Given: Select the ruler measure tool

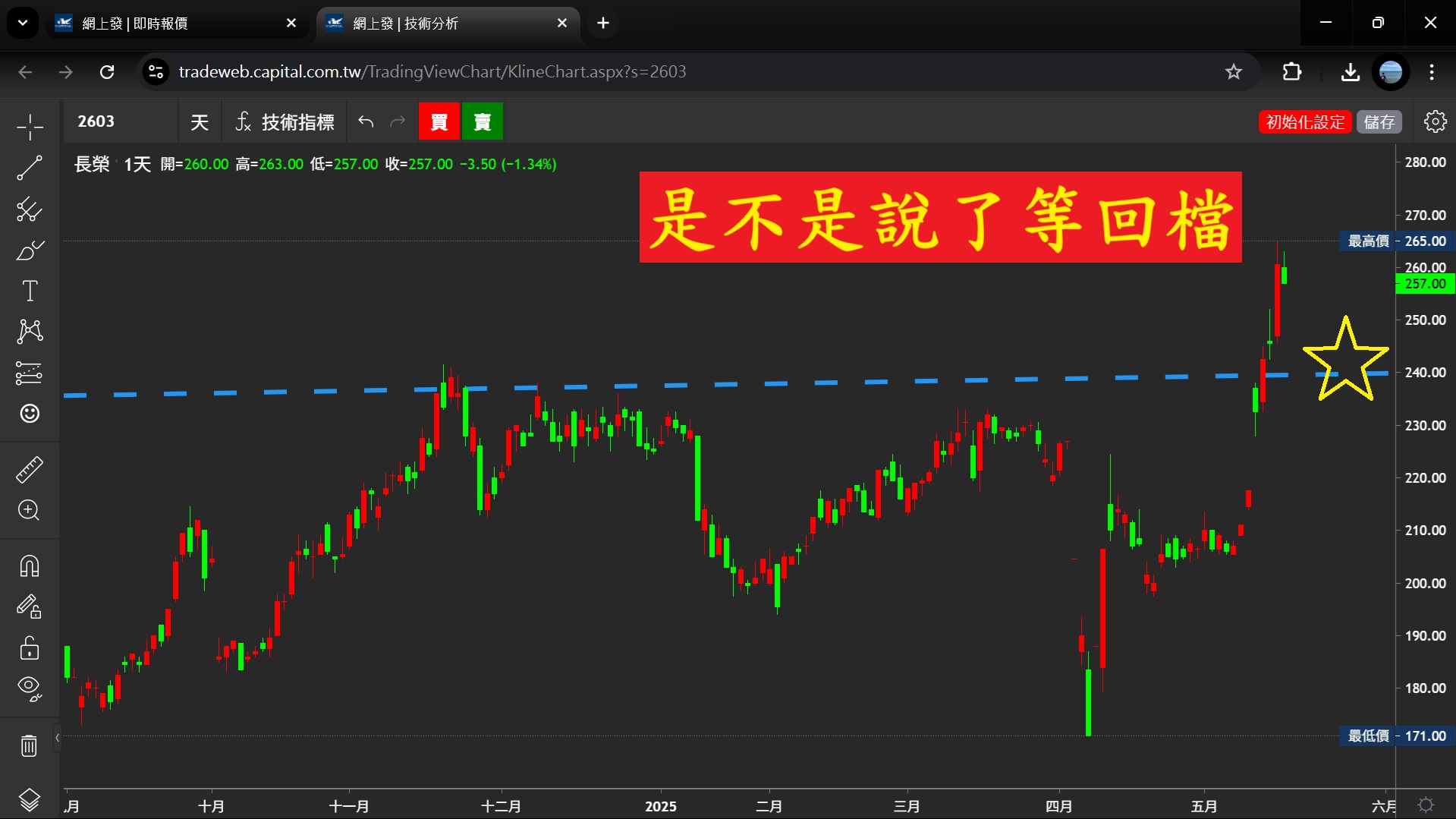Looking at the screenshot, I should 30,470.
